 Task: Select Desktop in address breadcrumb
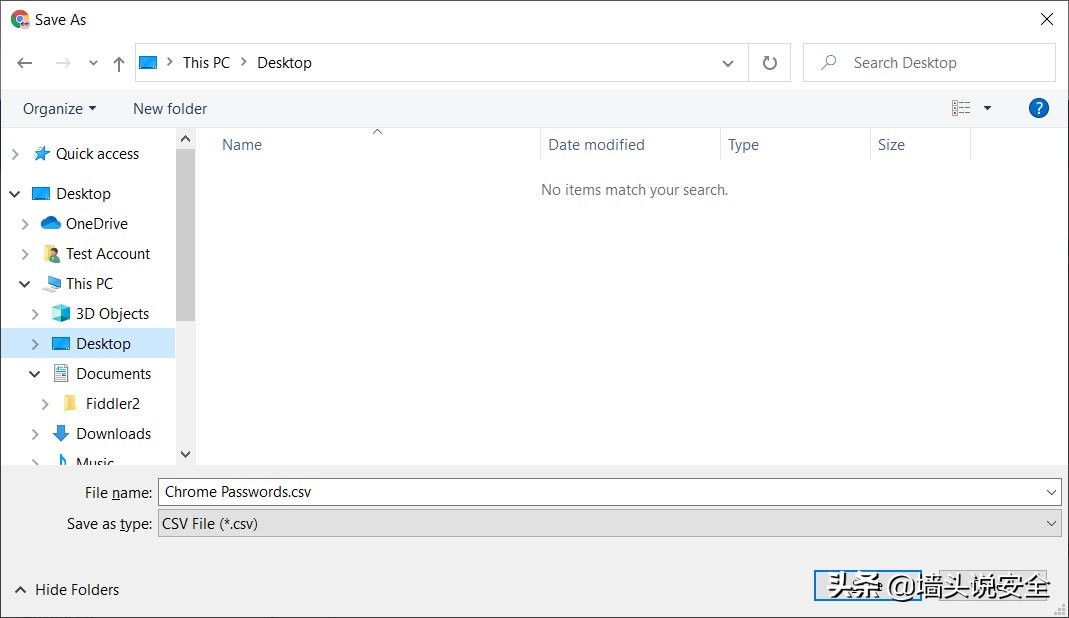pyautogui.click(x=284, y=63)
